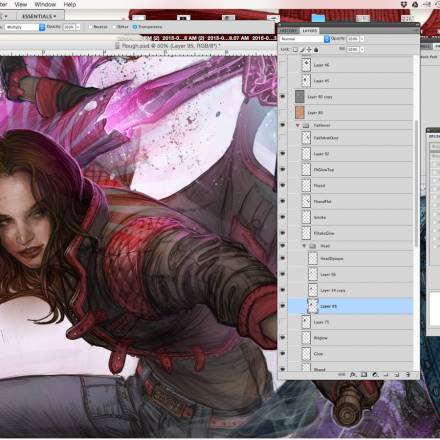Open the options bar Mode dropdown
Viewport: 440px width, 440px height.
point(25,27)
